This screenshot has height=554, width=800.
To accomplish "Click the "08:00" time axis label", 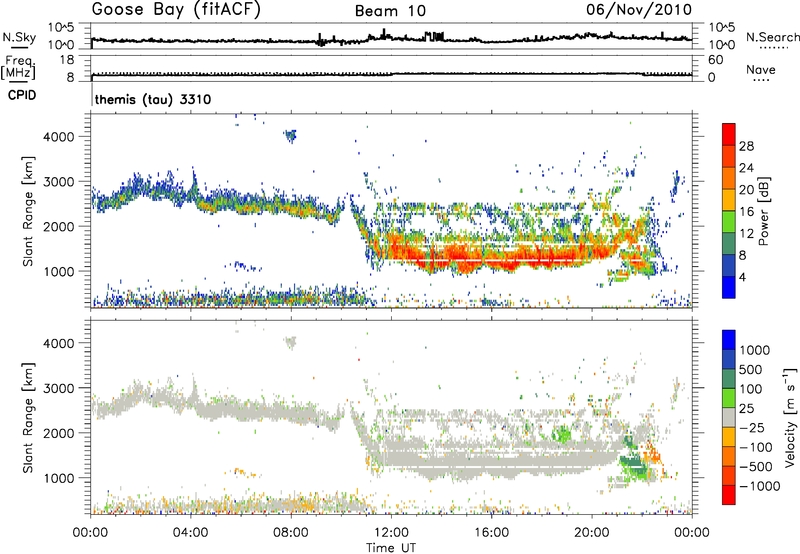I will 291,533.
